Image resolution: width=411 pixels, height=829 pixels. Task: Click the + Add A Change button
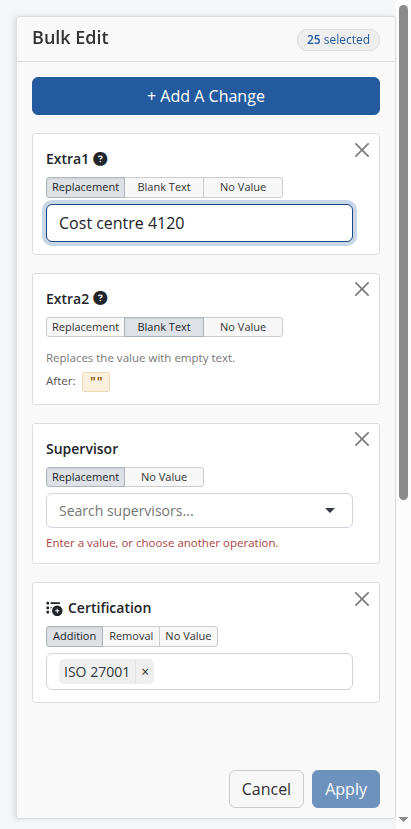(206, 96)
